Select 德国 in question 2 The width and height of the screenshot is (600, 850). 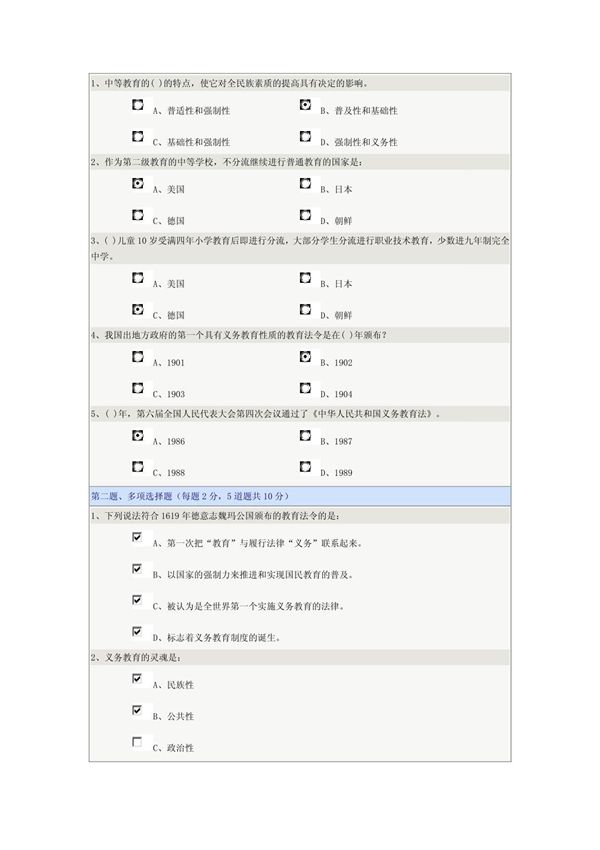pos(137,212)
